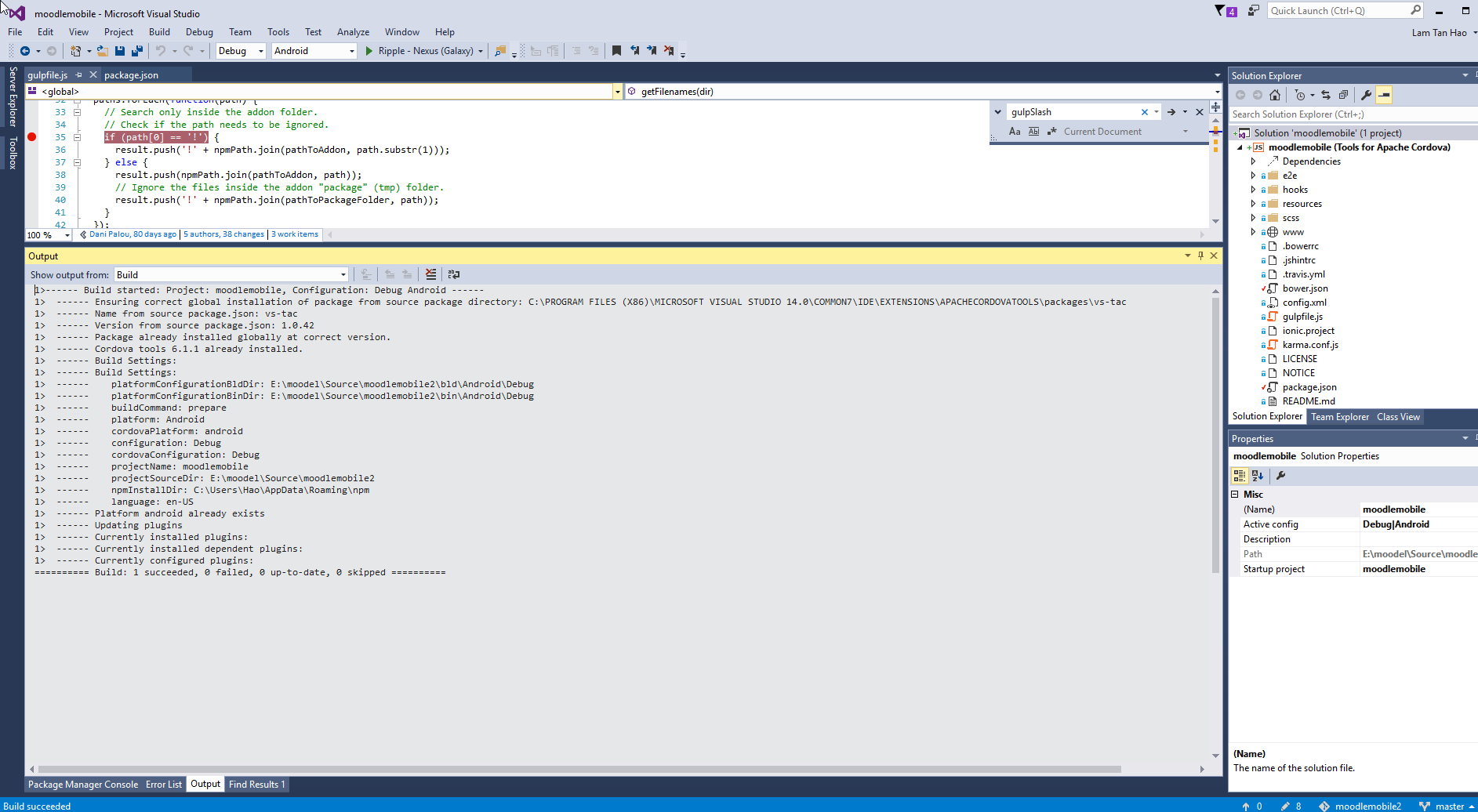Open the Debug configuration dropdown
Image resolution: width=1478 pixels, height=812 pixels.
[241, 51]
